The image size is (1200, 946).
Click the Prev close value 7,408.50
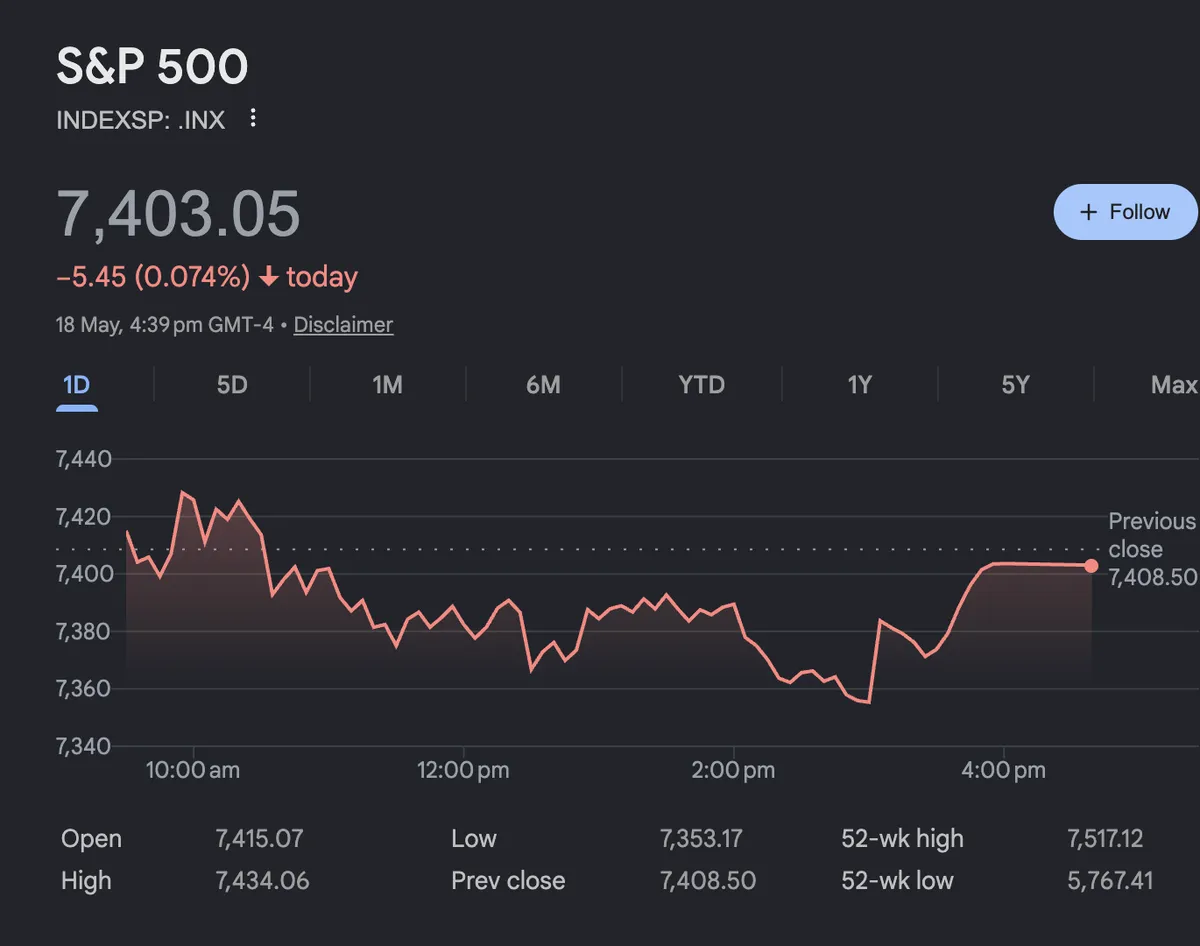708,881
